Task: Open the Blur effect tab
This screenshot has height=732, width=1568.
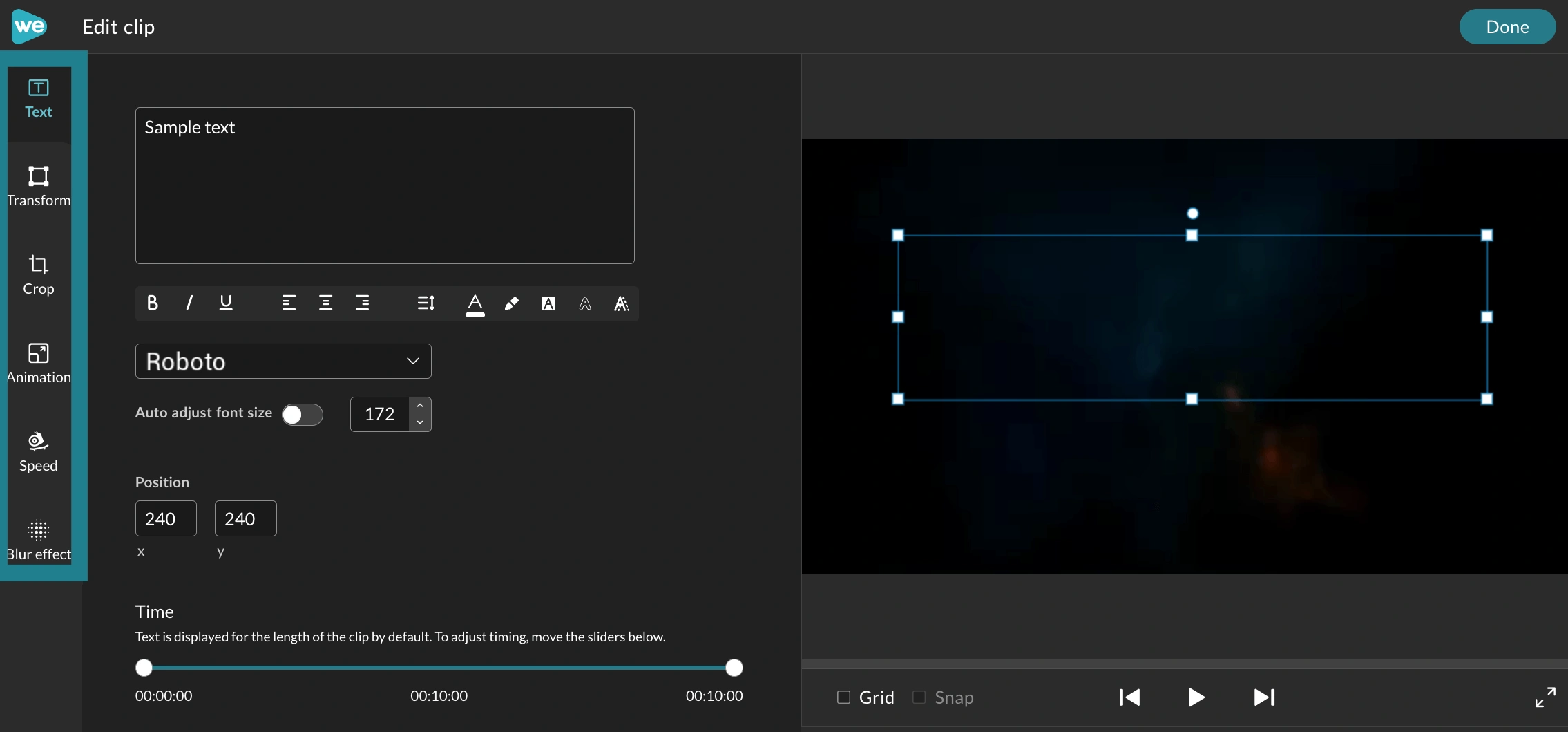Action: click(x=39, y=541)
